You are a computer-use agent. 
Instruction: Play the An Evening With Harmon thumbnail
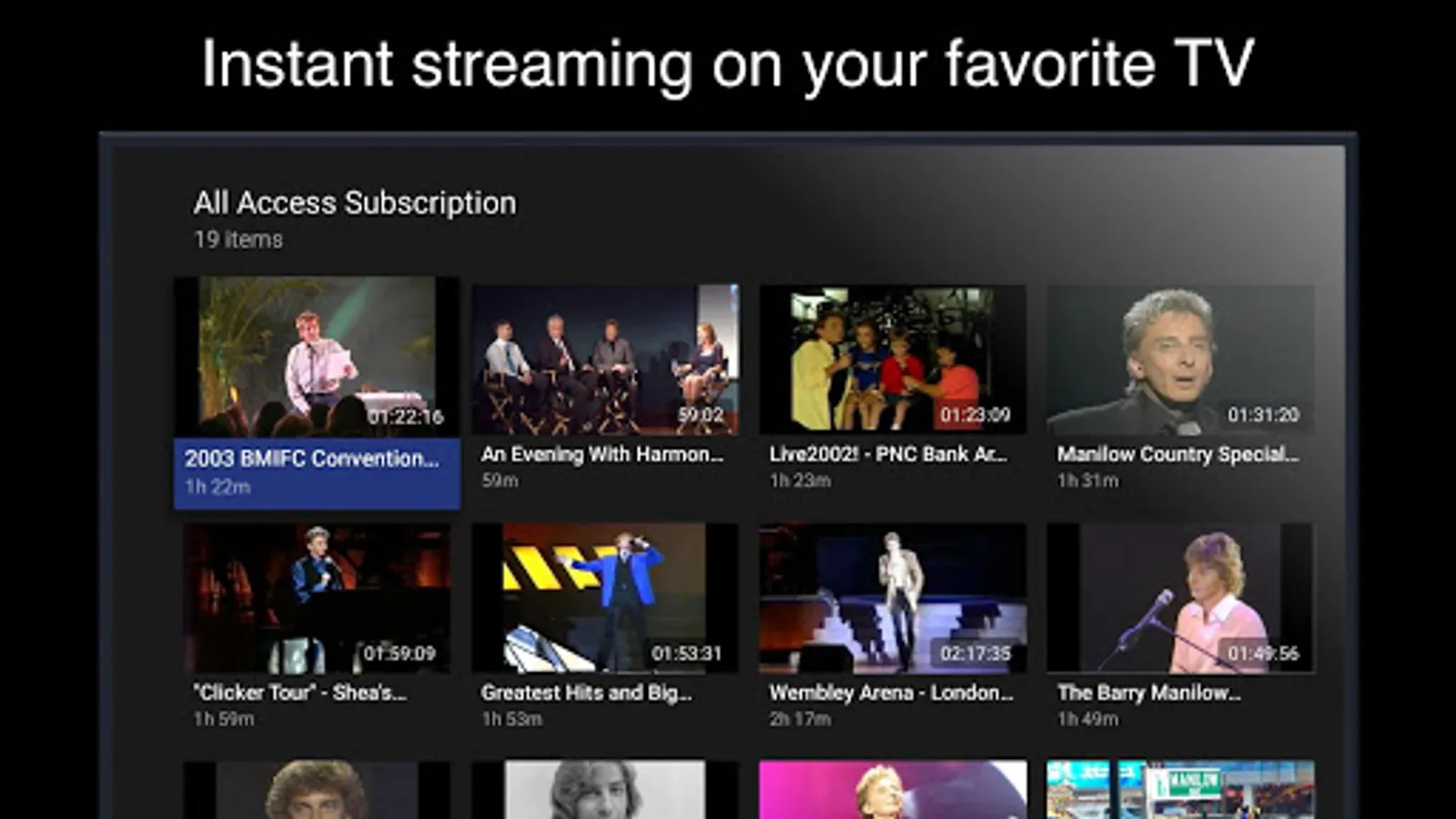605,359
